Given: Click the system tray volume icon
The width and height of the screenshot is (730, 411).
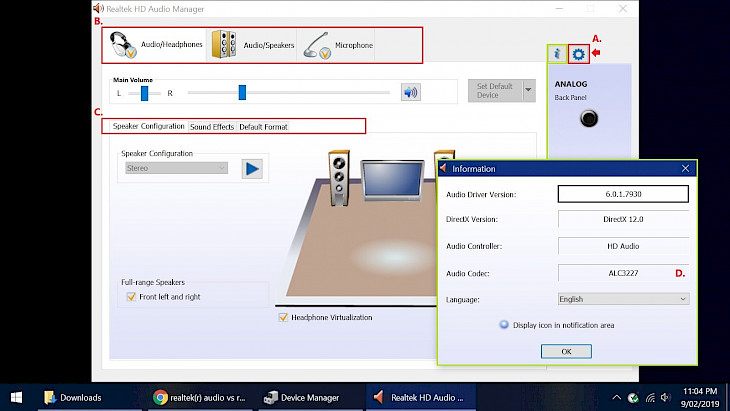Looking at the screenshot, I should [665, 398].
